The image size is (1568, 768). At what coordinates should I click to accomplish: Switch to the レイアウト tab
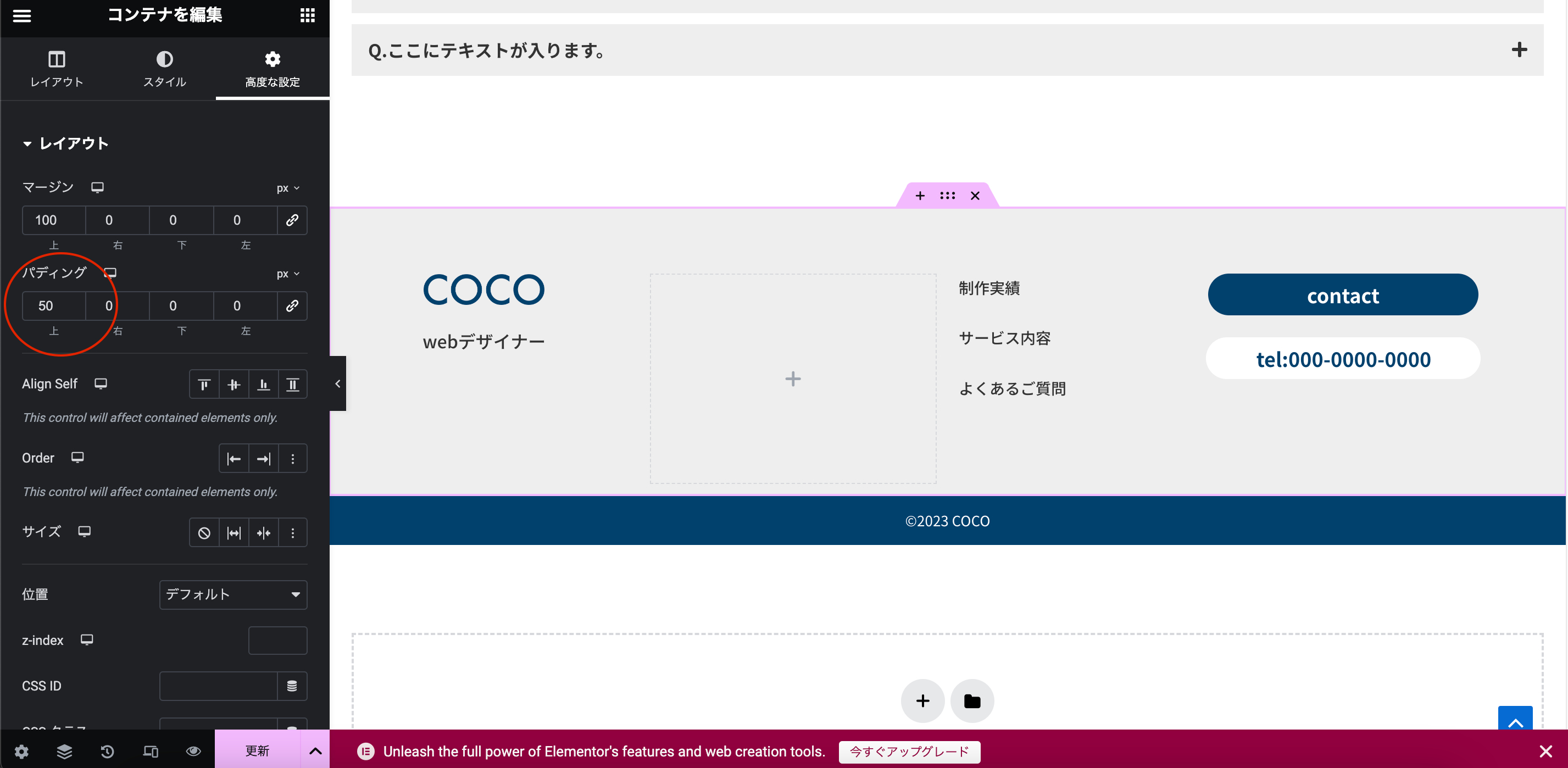57,69
